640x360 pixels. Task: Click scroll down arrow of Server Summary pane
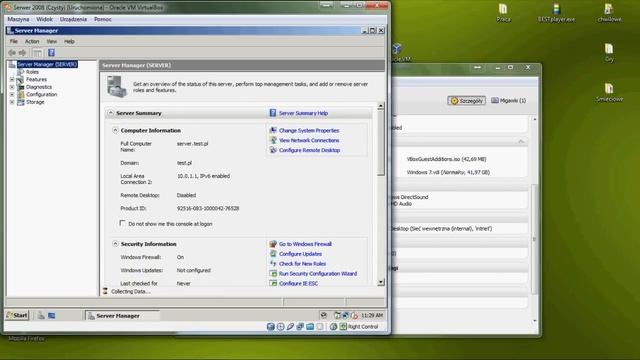380,282
